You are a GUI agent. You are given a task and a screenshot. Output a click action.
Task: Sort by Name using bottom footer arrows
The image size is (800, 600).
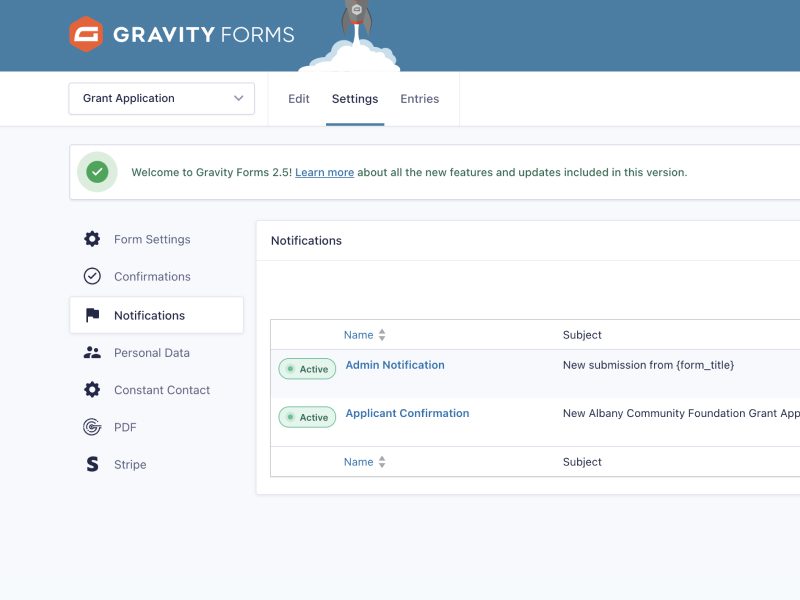[x=382, y=462]
